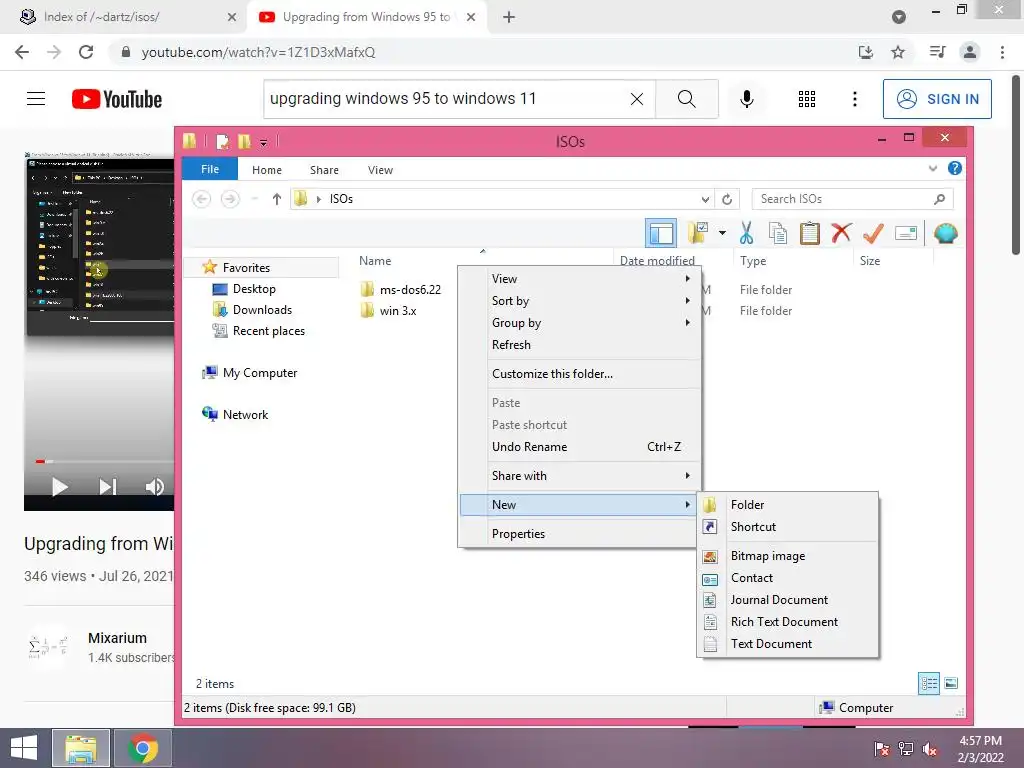
Task: Open the recent locations dropdown arrow
Action: (255, 199)
